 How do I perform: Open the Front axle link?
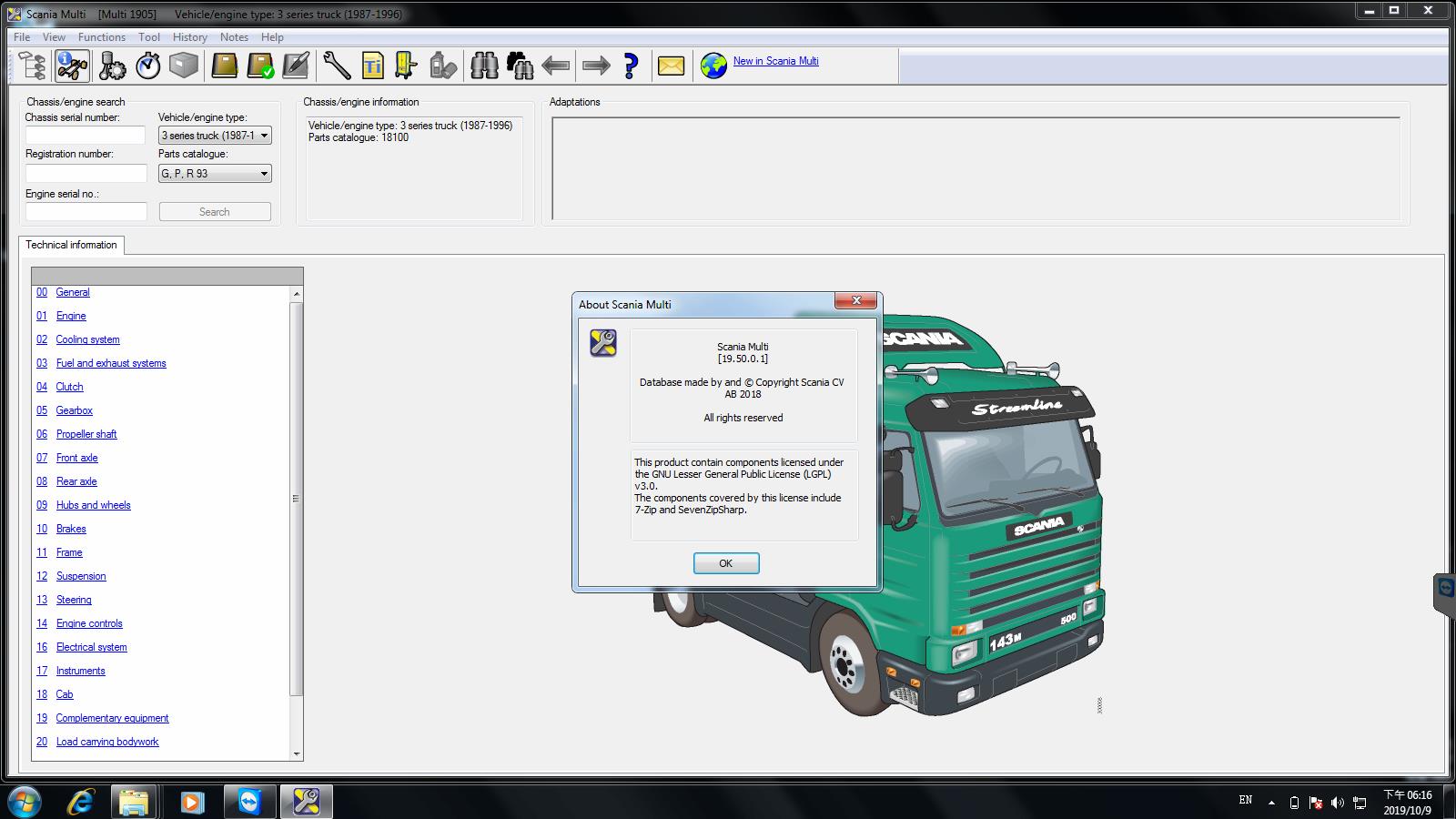tap(76, 458)
